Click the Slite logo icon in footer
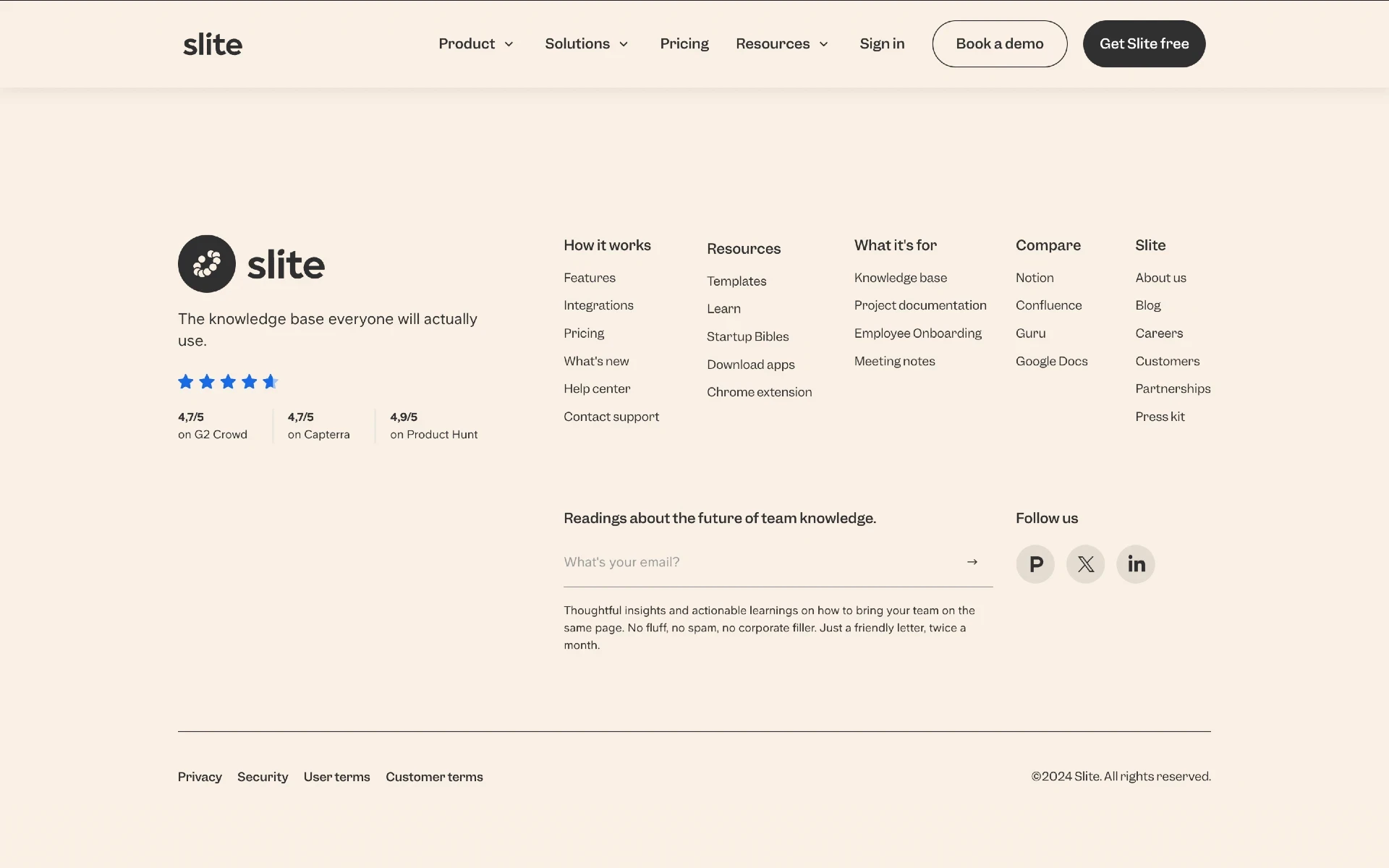The width and height of the screenshot is (1389, 868). [x=206, y=263]
